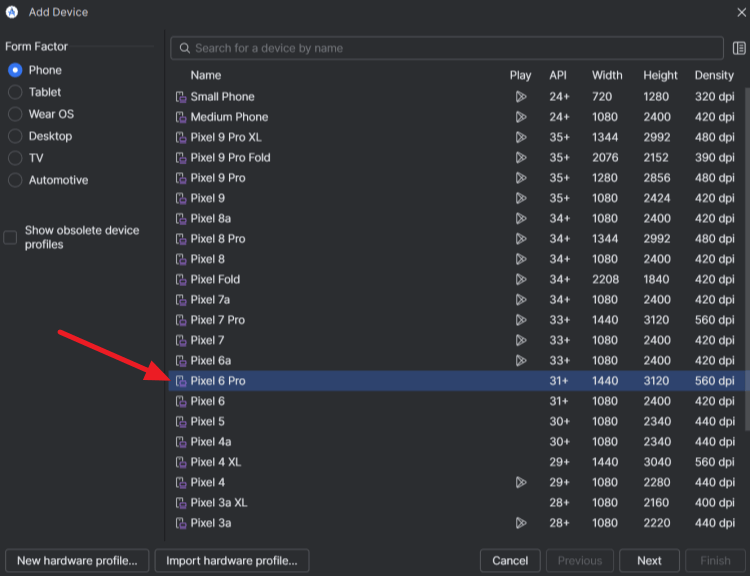The image size is (750, 576).
Task: Click Play Store icon in Medium Phone row
Action: tap(521, 117)
